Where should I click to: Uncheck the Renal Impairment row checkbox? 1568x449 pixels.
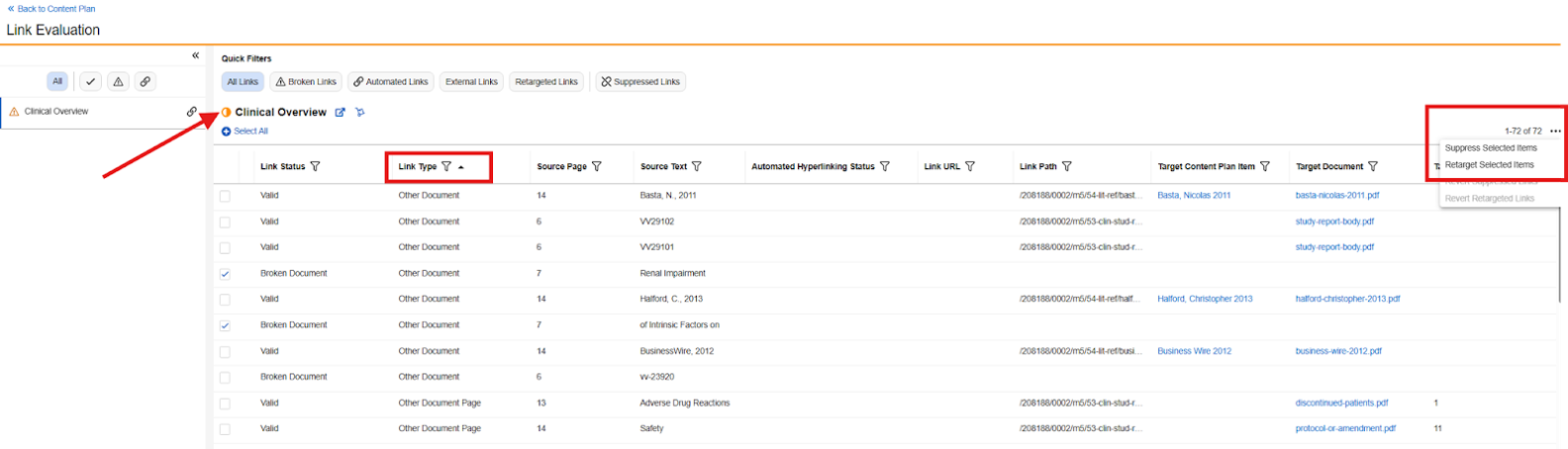point(225,274)
